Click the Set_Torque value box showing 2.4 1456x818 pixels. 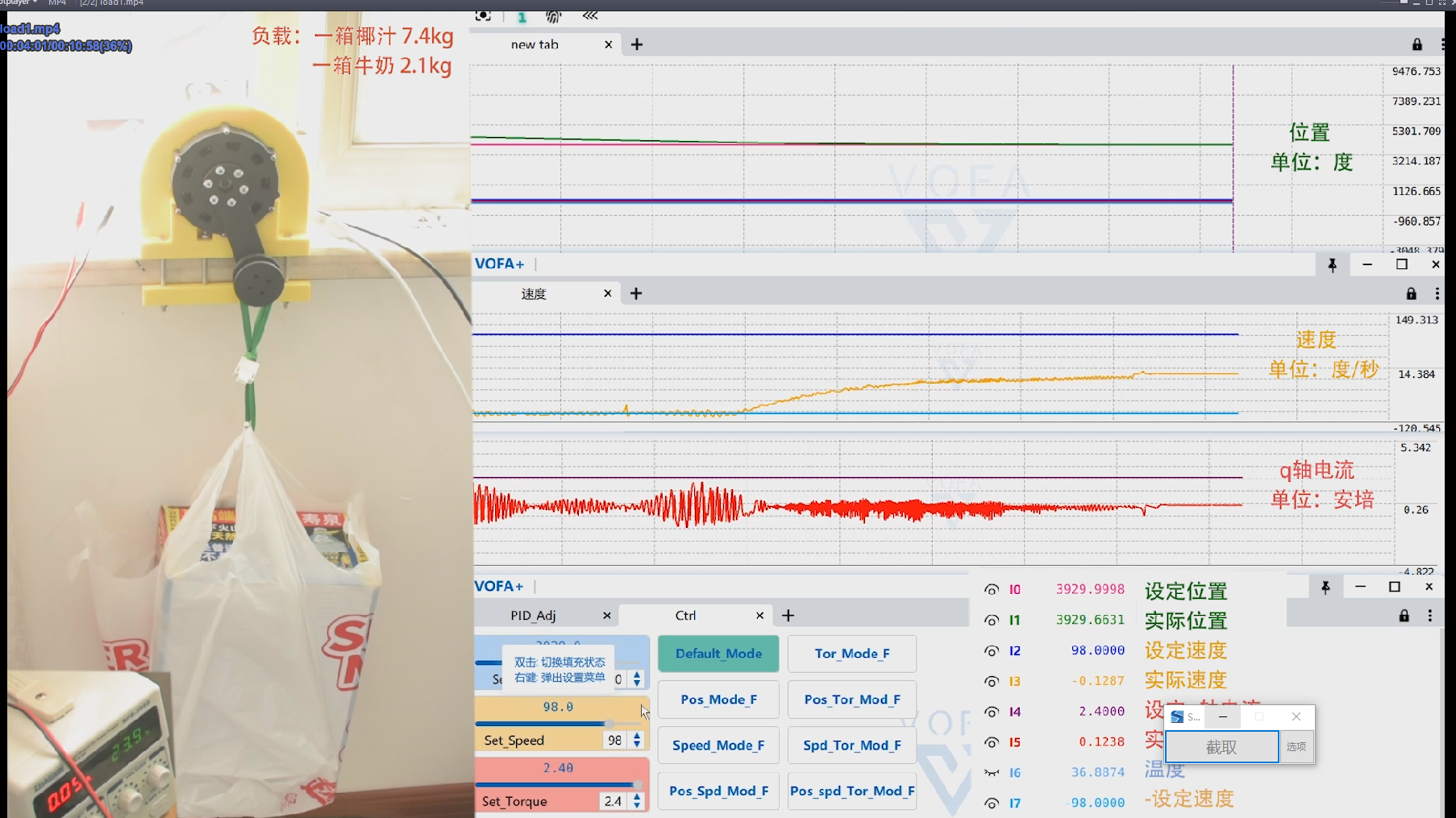pos(613,801)
